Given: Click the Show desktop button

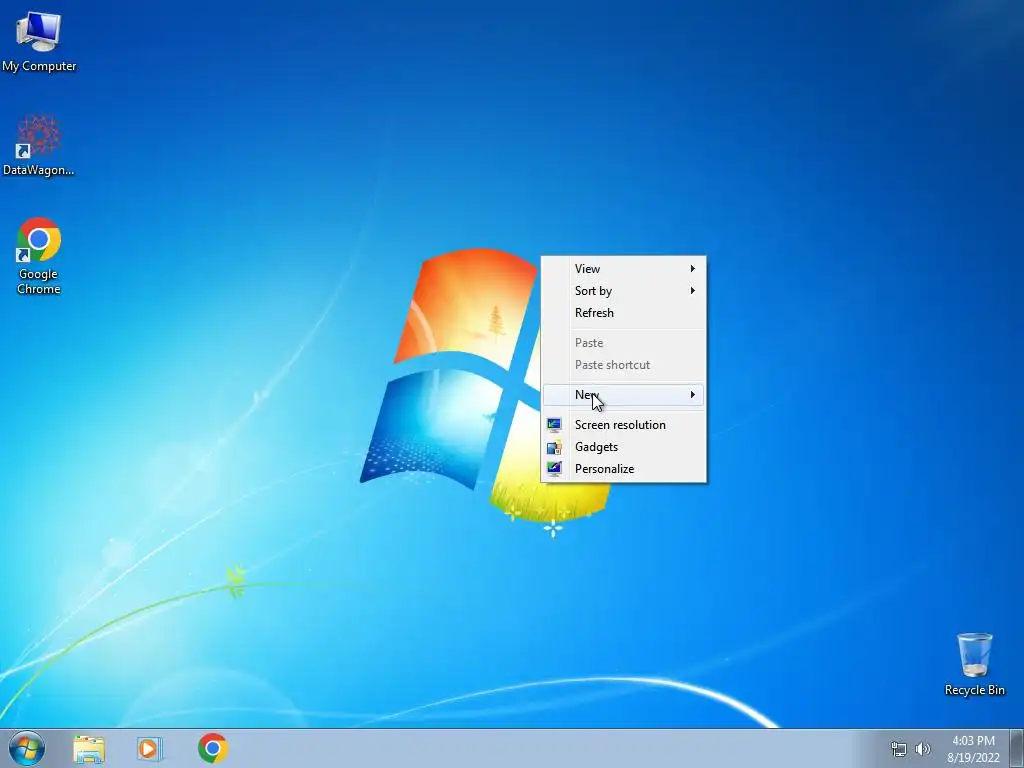Looking at the screenshot, I should pos(1017,748).
